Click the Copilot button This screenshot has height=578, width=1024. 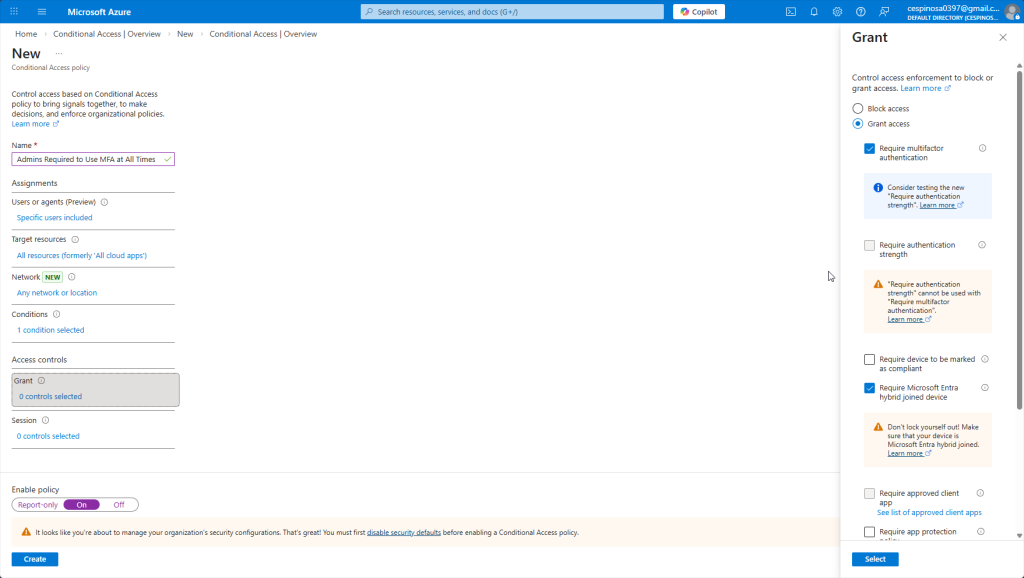click(699, 11)
